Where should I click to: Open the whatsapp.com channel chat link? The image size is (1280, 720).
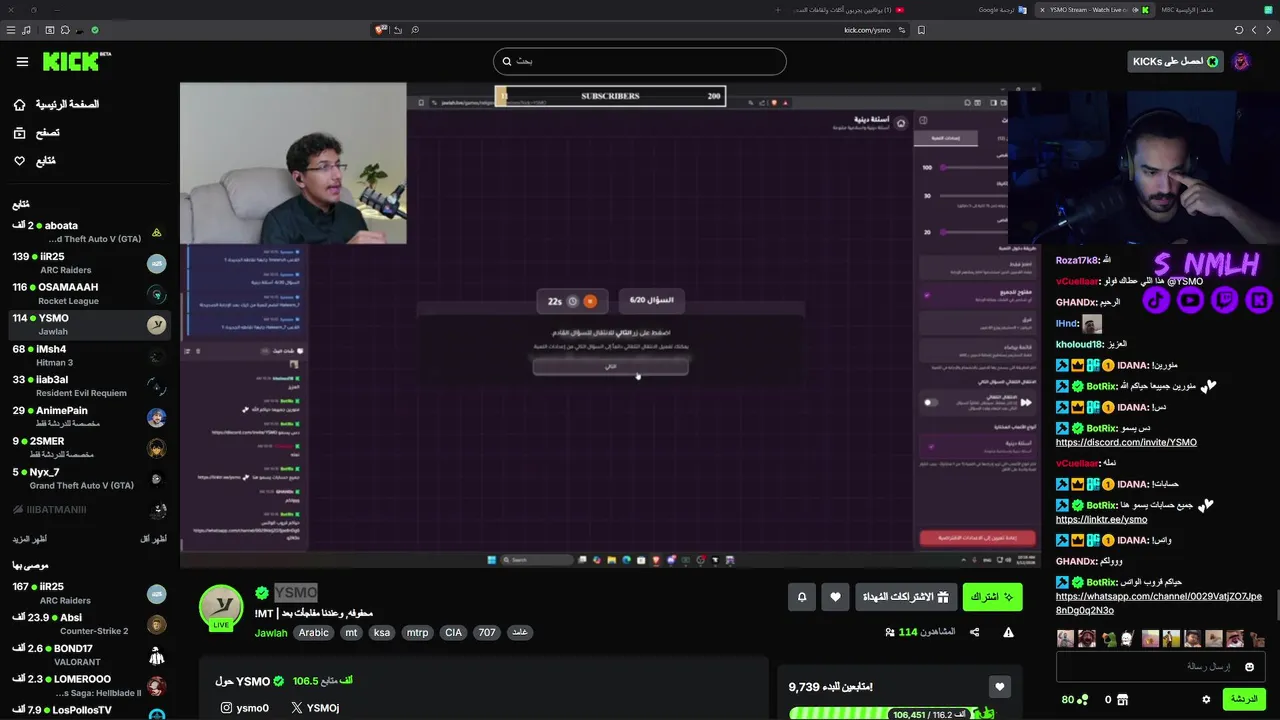pos(1159,603)
